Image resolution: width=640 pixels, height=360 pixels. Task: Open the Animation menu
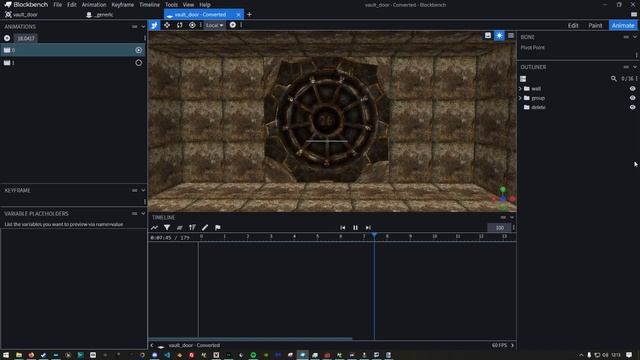coord(94,5)
